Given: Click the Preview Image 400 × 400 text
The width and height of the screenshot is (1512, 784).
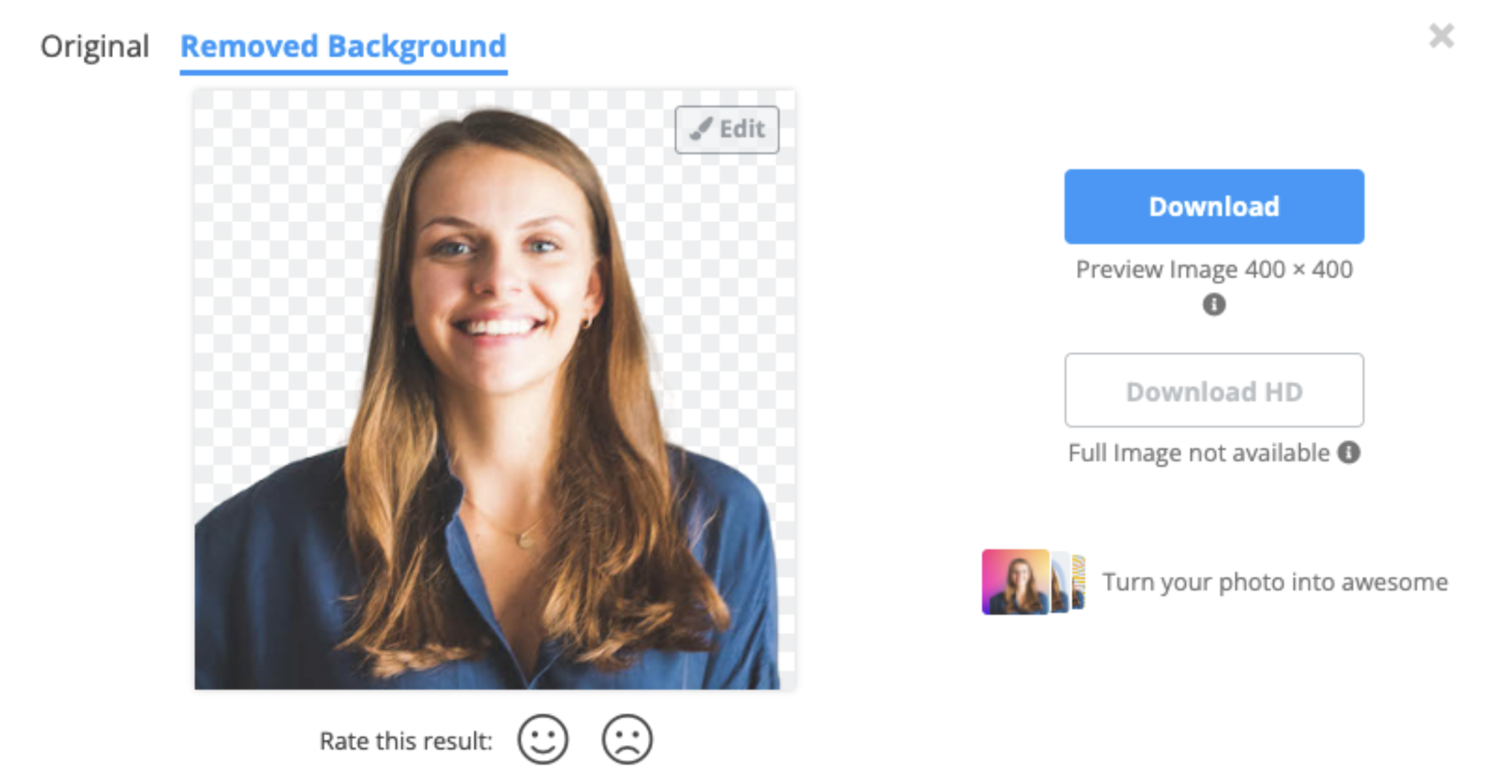Looking at the screenshot, I should pos(1214,269).
